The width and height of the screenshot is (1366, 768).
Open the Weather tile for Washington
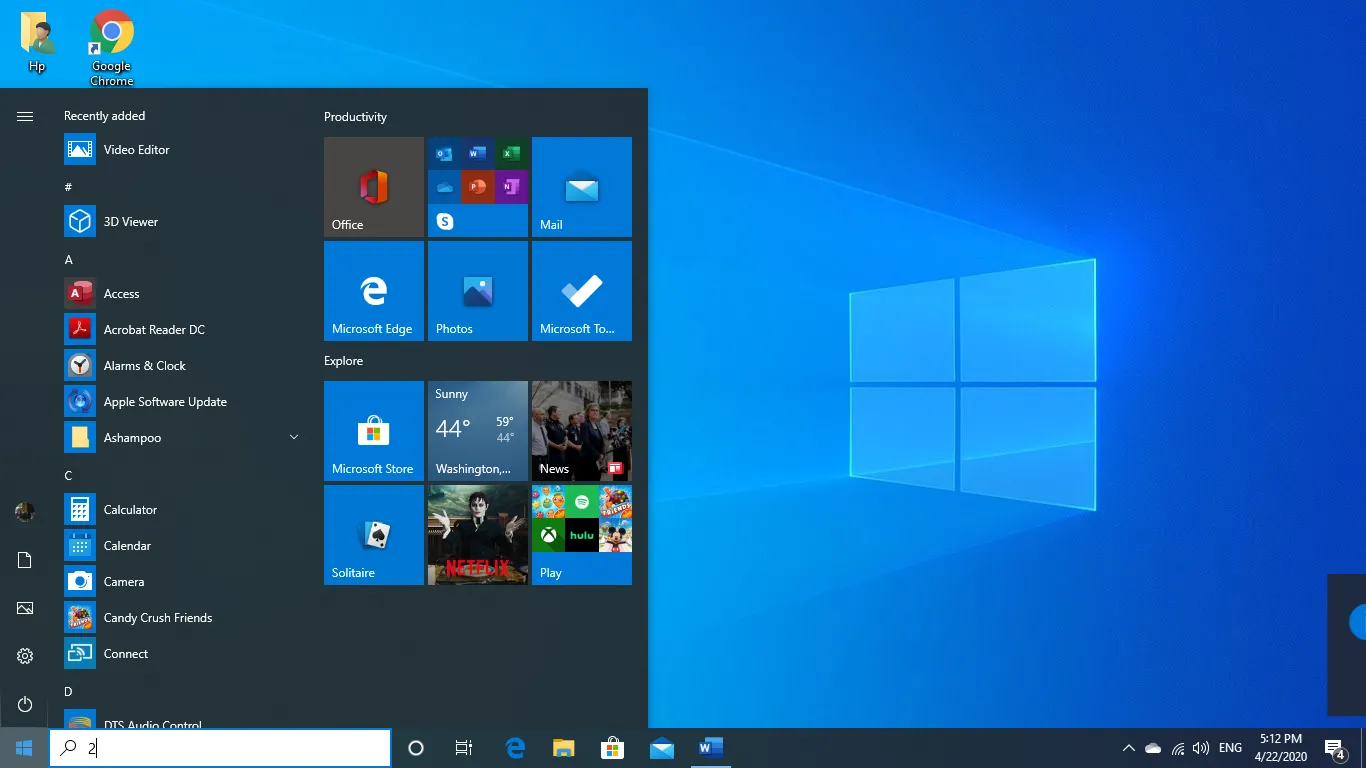(478, 431)
